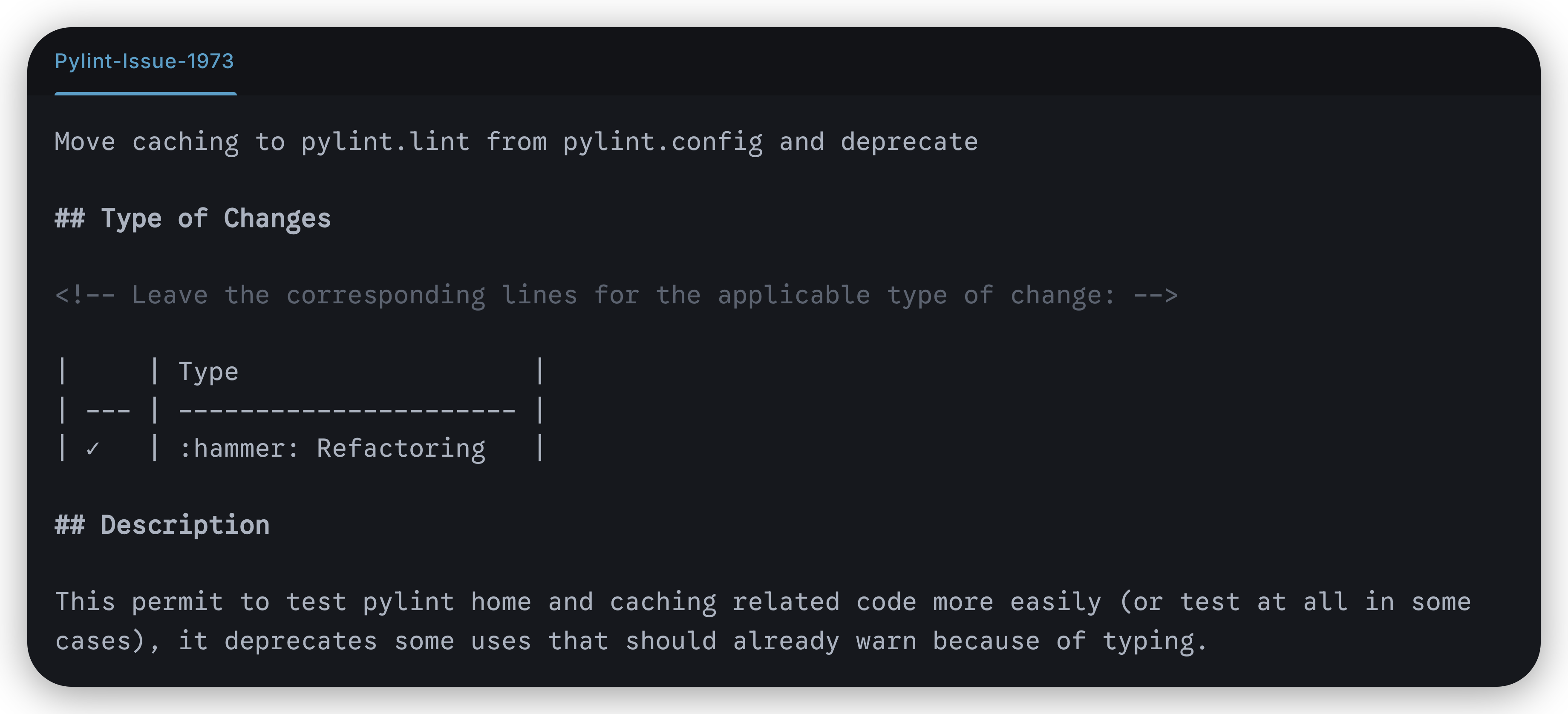This screenshot has height=714, width=1568.
Task: Select the word "Refactoring" in the table
Action: (x=401, y=449)
